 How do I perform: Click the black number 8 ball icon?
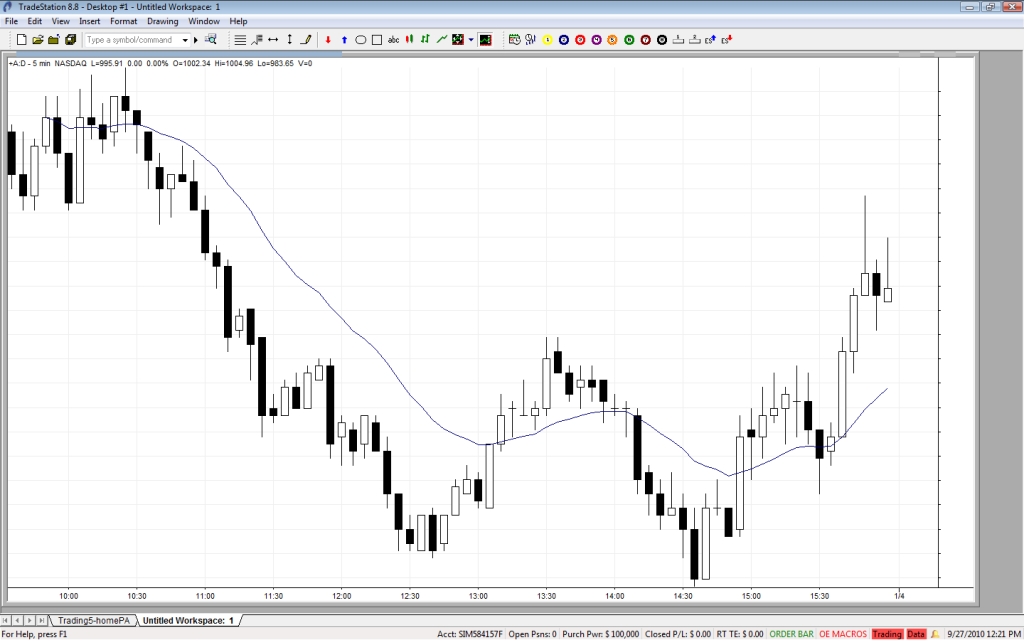pos(662,40)
